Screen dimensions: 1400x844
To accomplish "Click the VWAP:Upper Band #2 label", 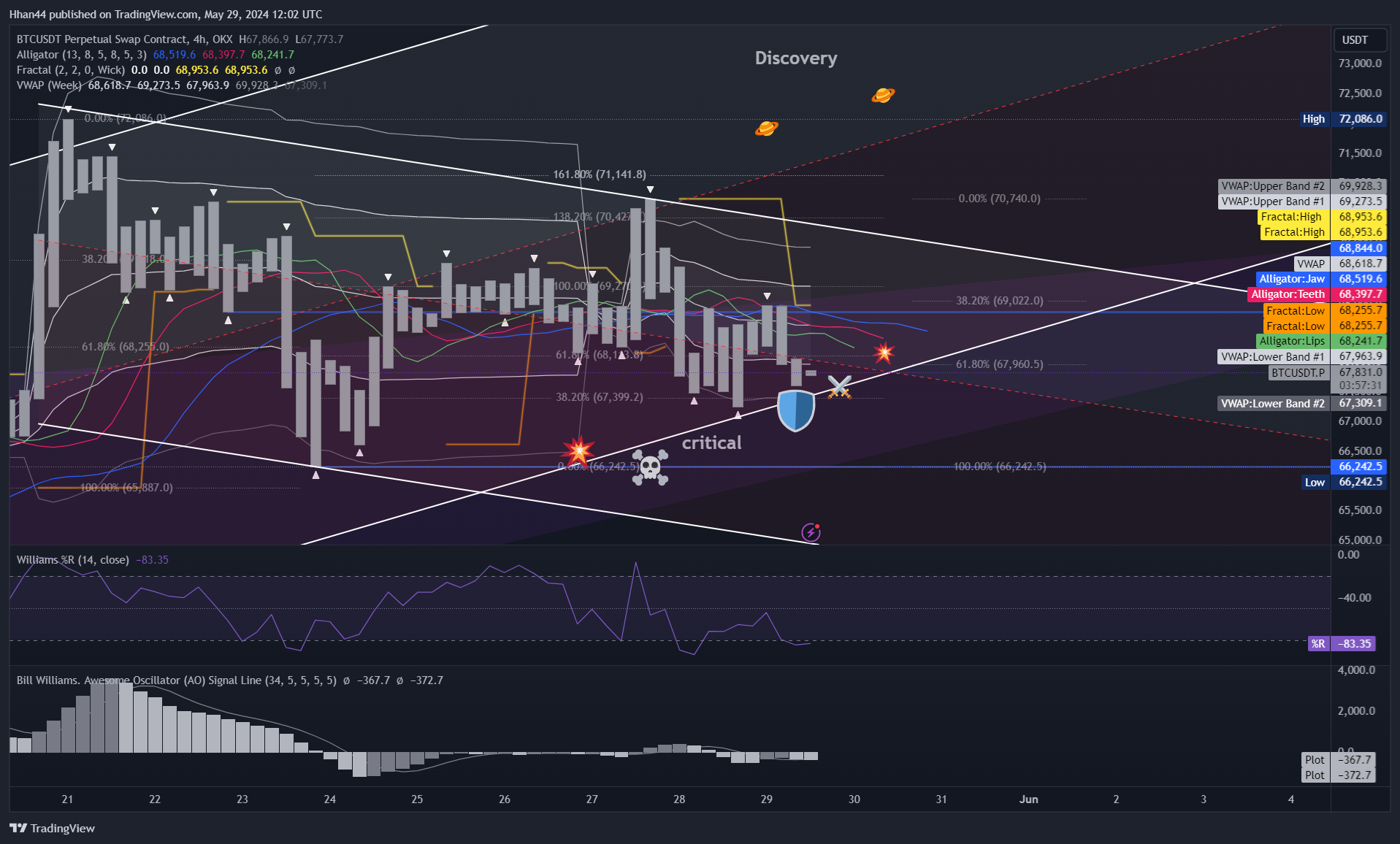I will (1301, 186).
